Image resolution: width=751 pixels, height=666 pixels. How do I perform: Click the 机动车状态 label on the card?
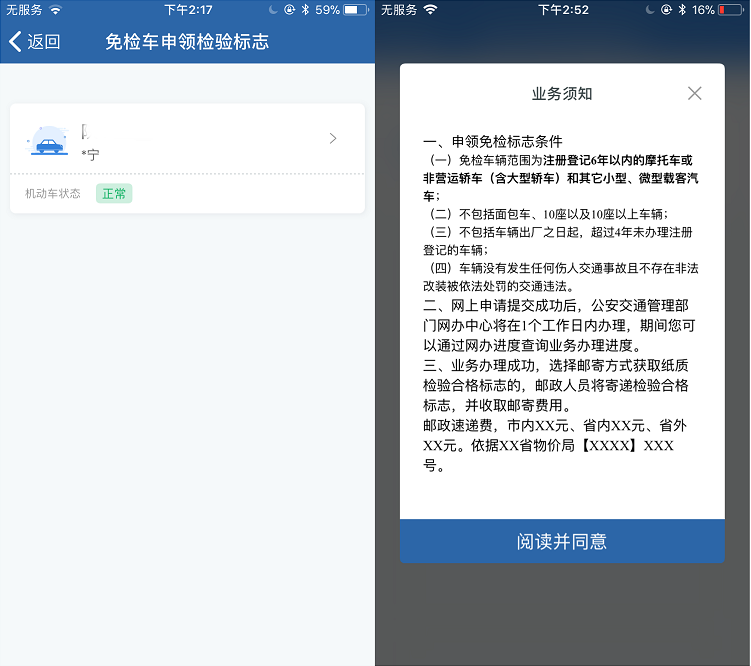point(53,193)
